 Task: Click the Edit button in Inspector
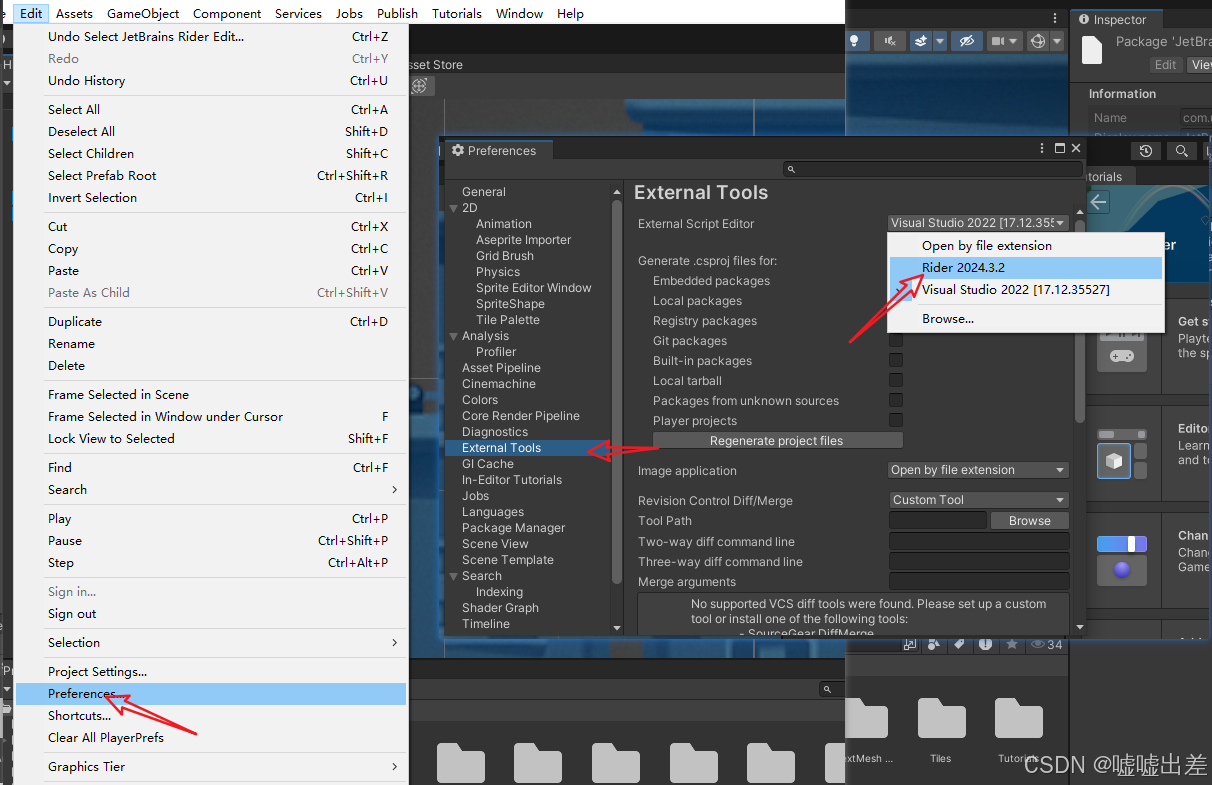click(x=1165, y=65)
